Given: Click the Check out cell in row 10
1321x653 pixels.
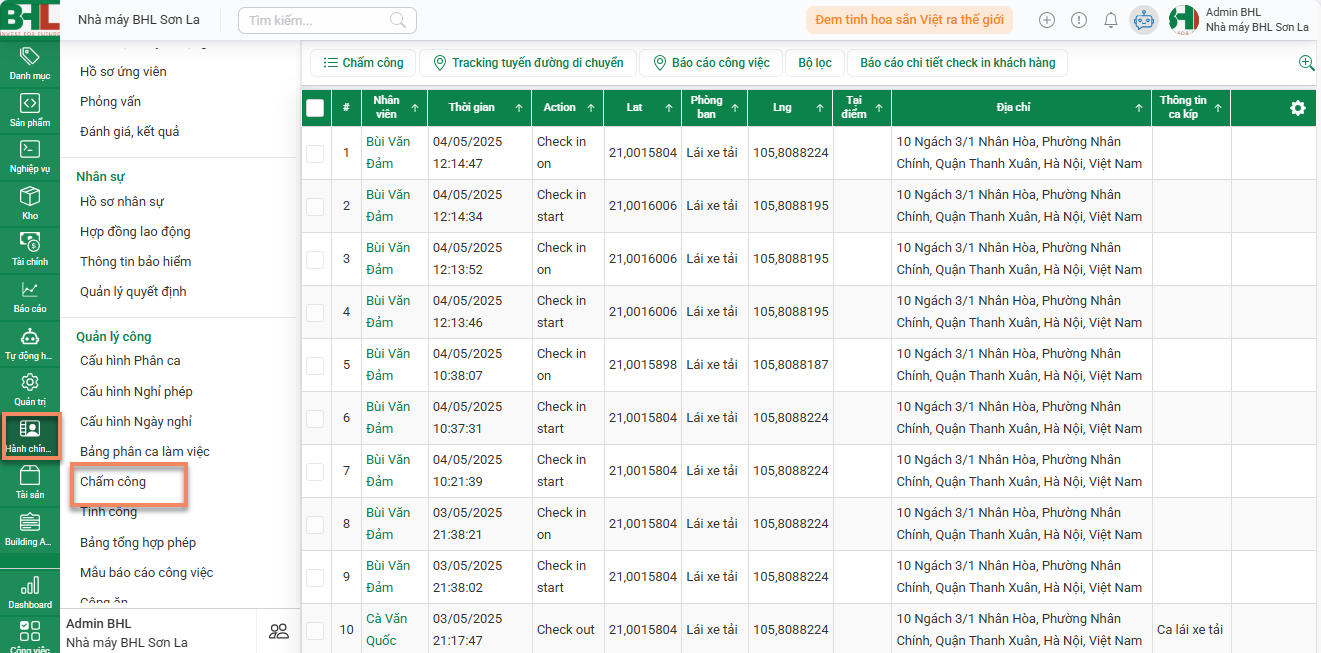Looking at the screenshot, I should [566, 630].
